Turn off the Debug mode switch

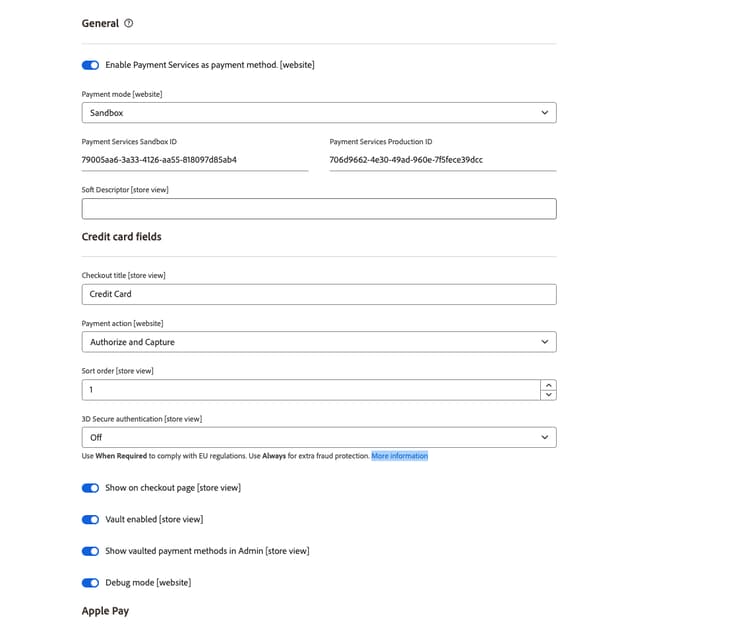pyautogui.click(x=91, y=582)
